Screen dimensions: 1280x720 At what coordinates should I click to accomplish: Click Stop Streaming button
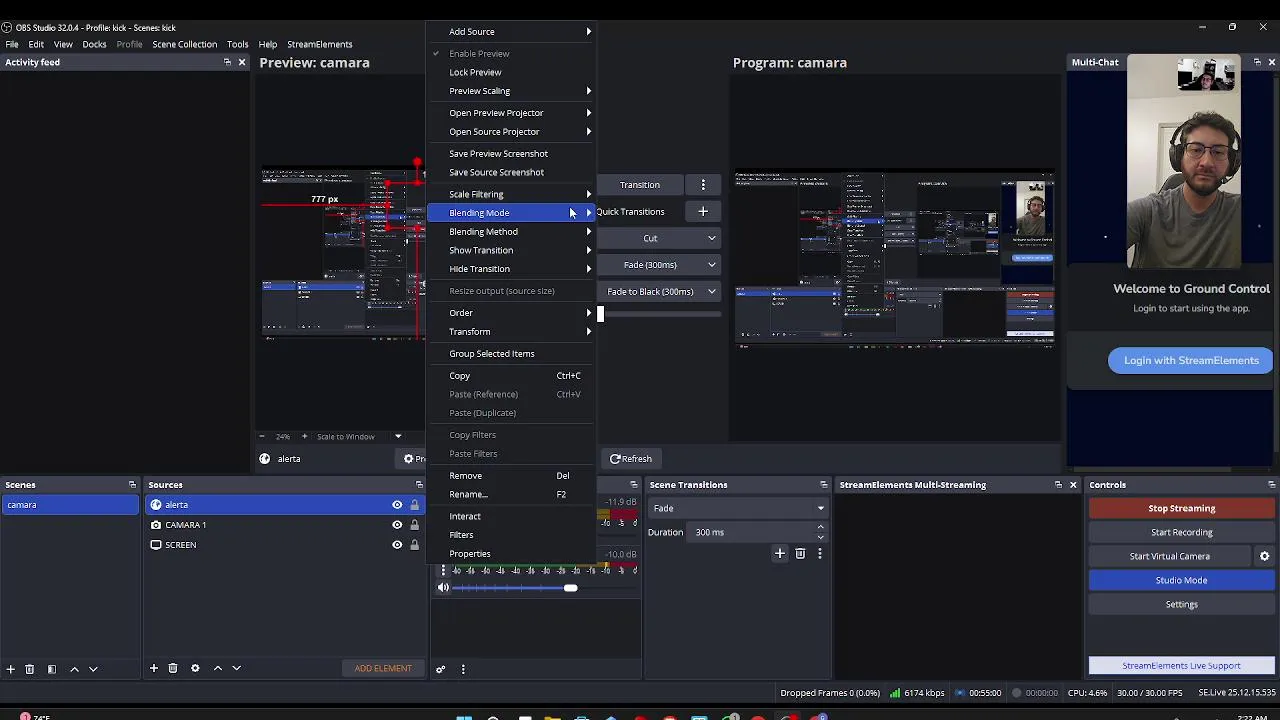click(x=1181, y=508)
